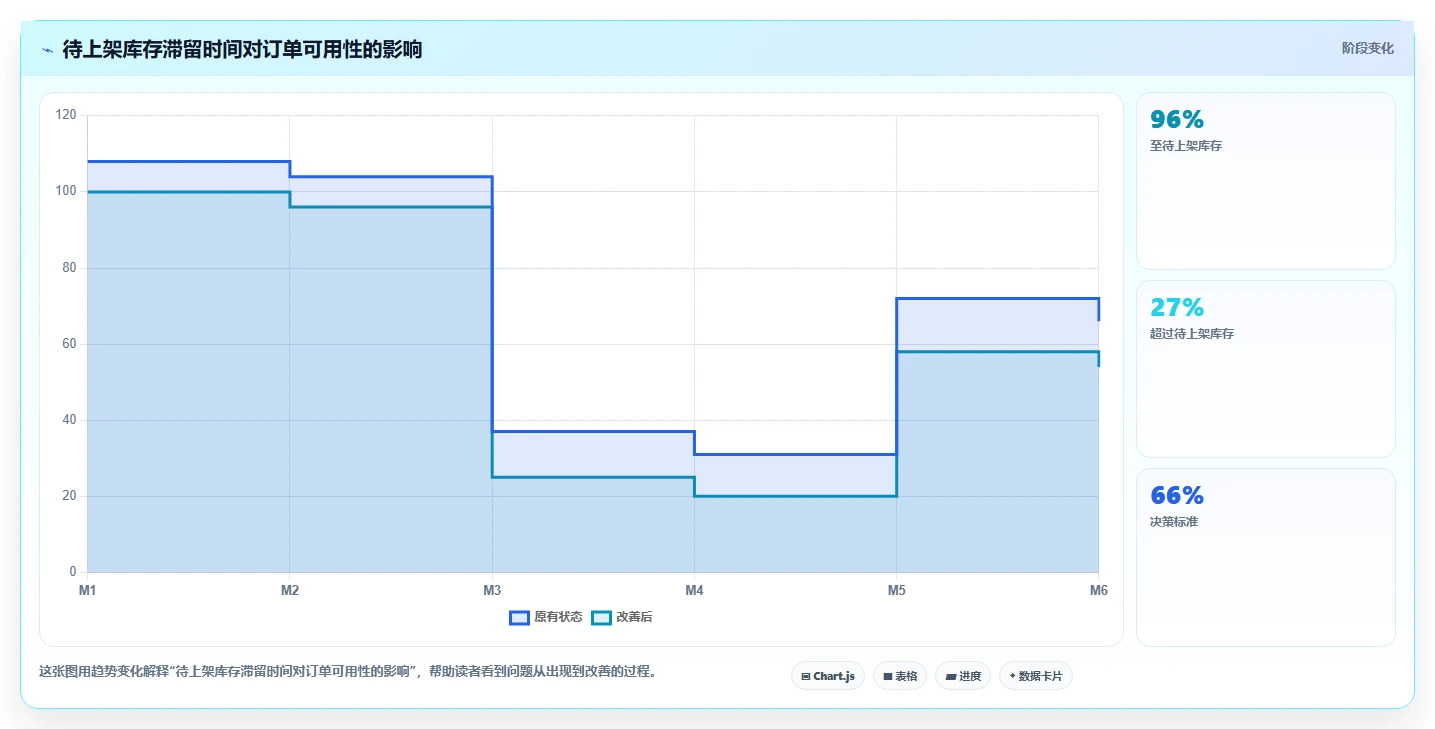Click the 120 y-axis tick label
Image resolution: width=1435 pixels, height=729 pixels.
[x=66, y=115]
